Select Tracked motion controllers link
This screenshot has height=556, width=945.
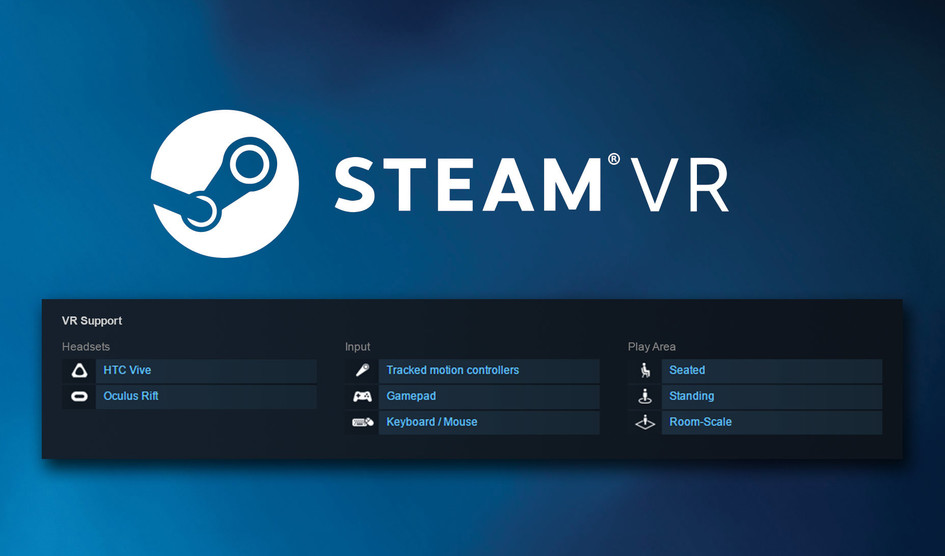(x=489, y=370)
